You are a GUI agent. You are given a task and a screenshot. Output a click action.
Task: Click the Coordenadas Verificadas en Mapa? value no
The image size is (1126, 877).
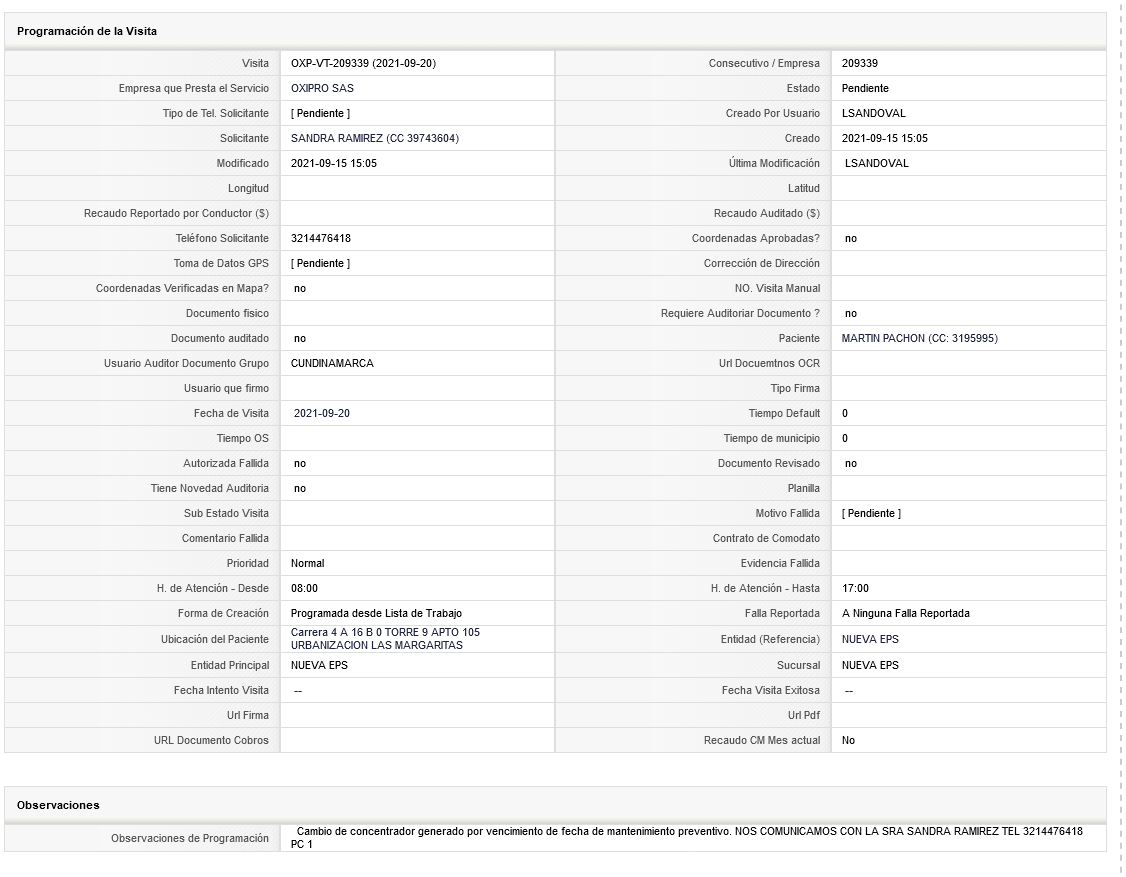(299, 289)
